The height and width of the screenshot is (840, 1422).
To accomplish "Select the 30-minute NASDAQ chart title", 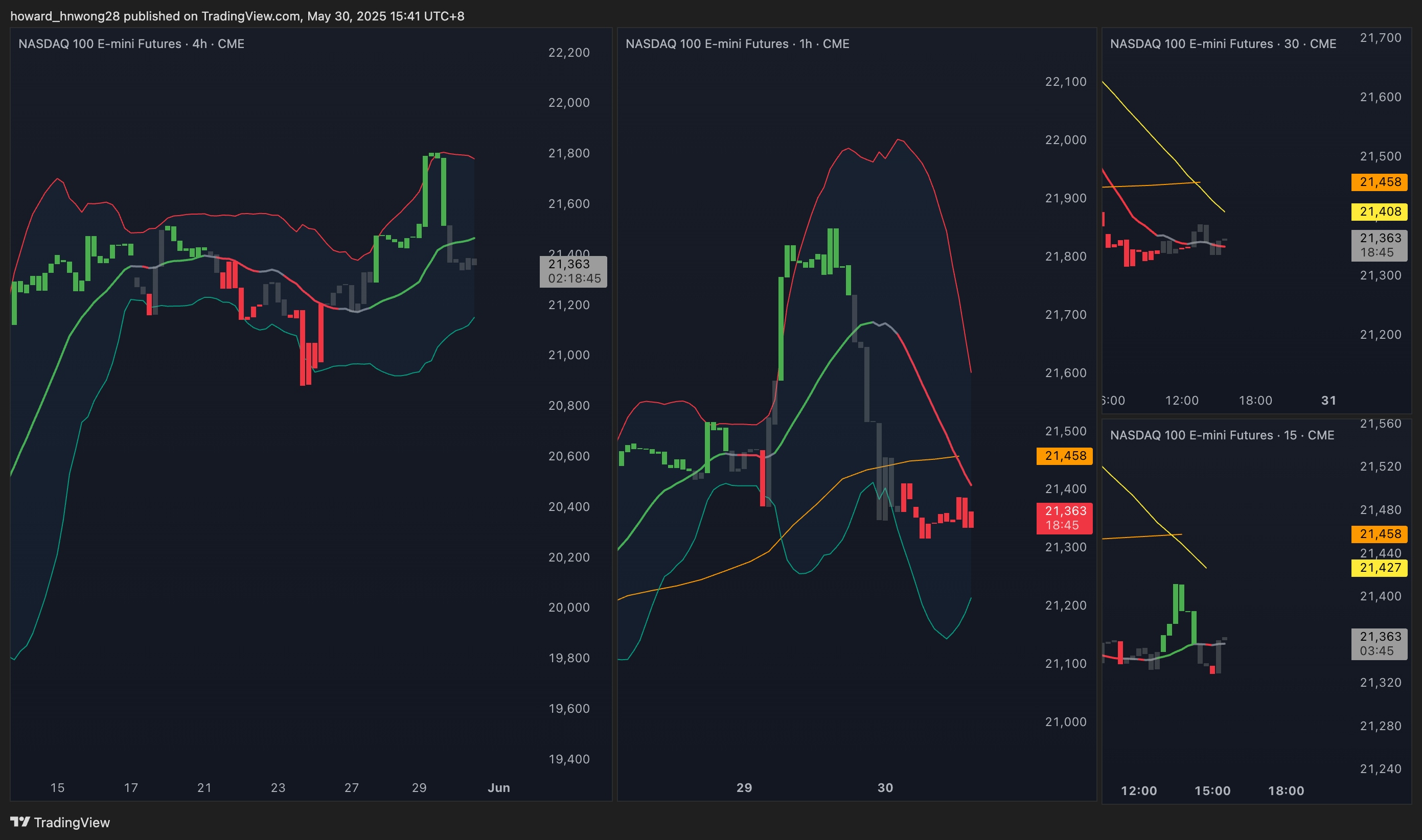I will coord(1223,43).
